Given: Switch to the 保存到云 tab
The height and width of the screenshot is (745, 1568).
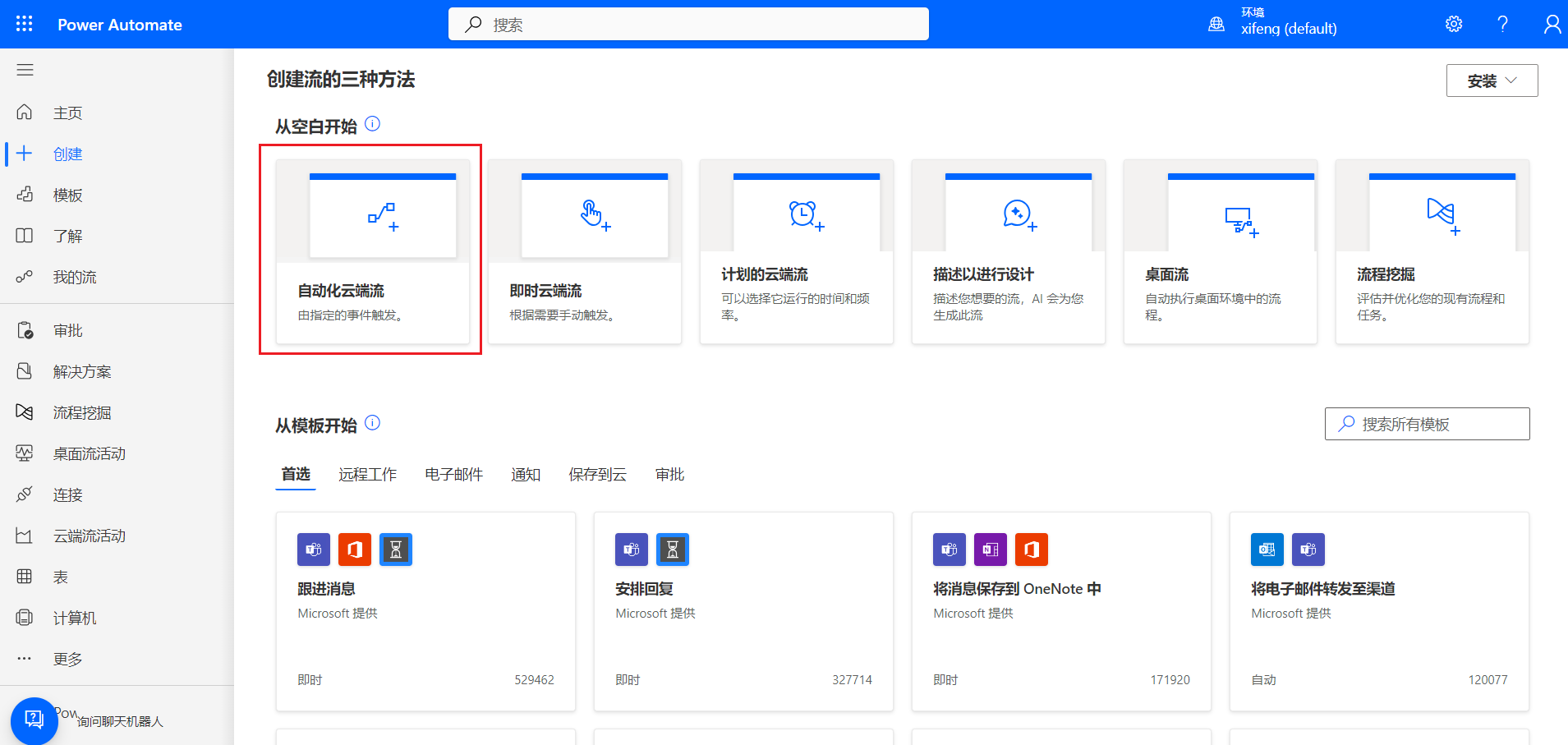Looking at the screenshot, I should (x=597, y=474).
